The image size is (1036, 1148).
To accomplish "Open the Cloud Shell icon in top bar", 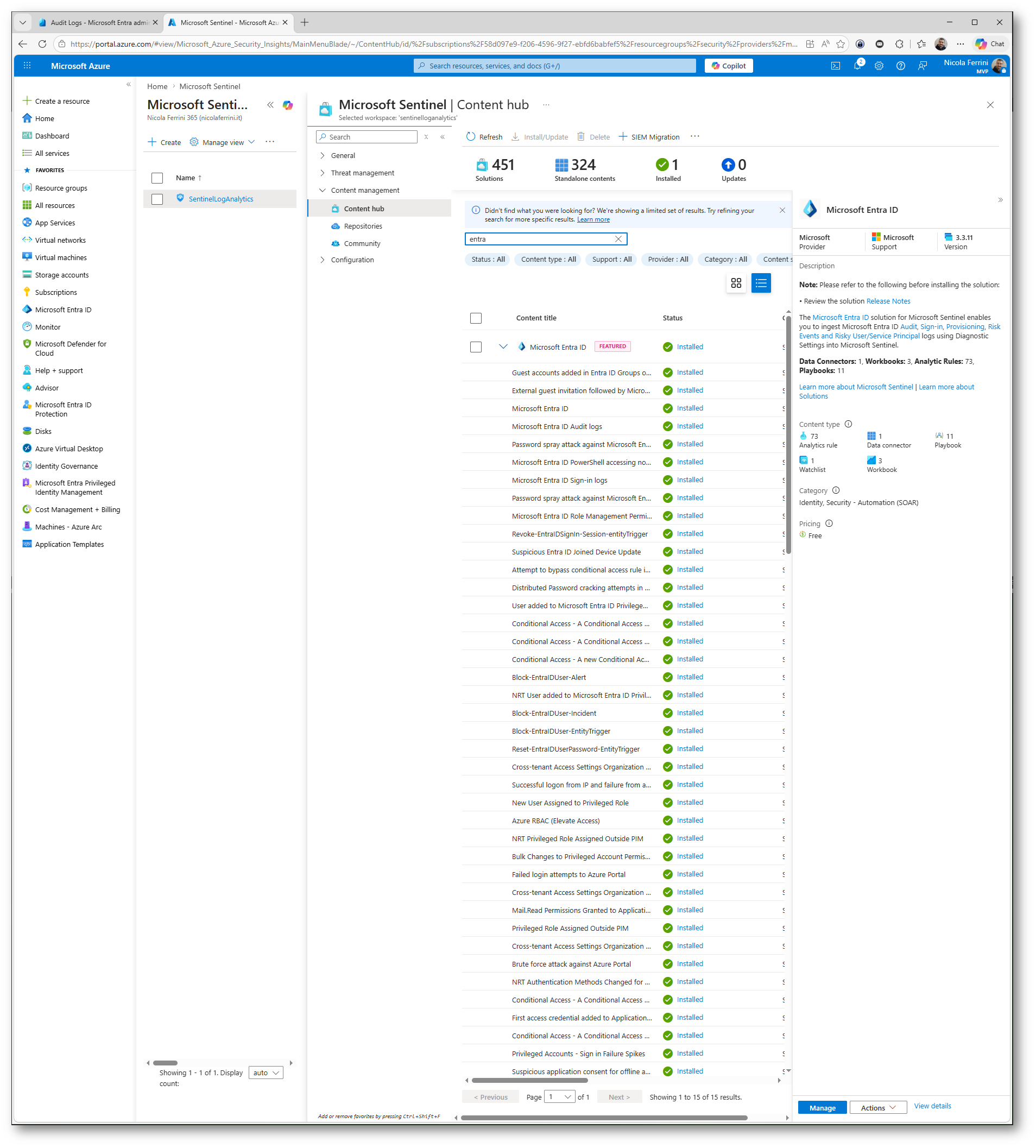I will (835, 66).
